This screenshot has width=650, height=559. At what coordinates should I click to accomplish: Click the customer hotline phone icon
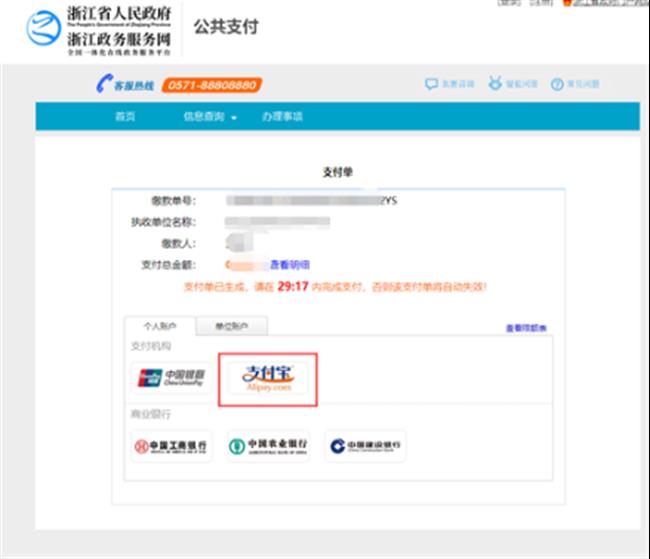point(103,85)
